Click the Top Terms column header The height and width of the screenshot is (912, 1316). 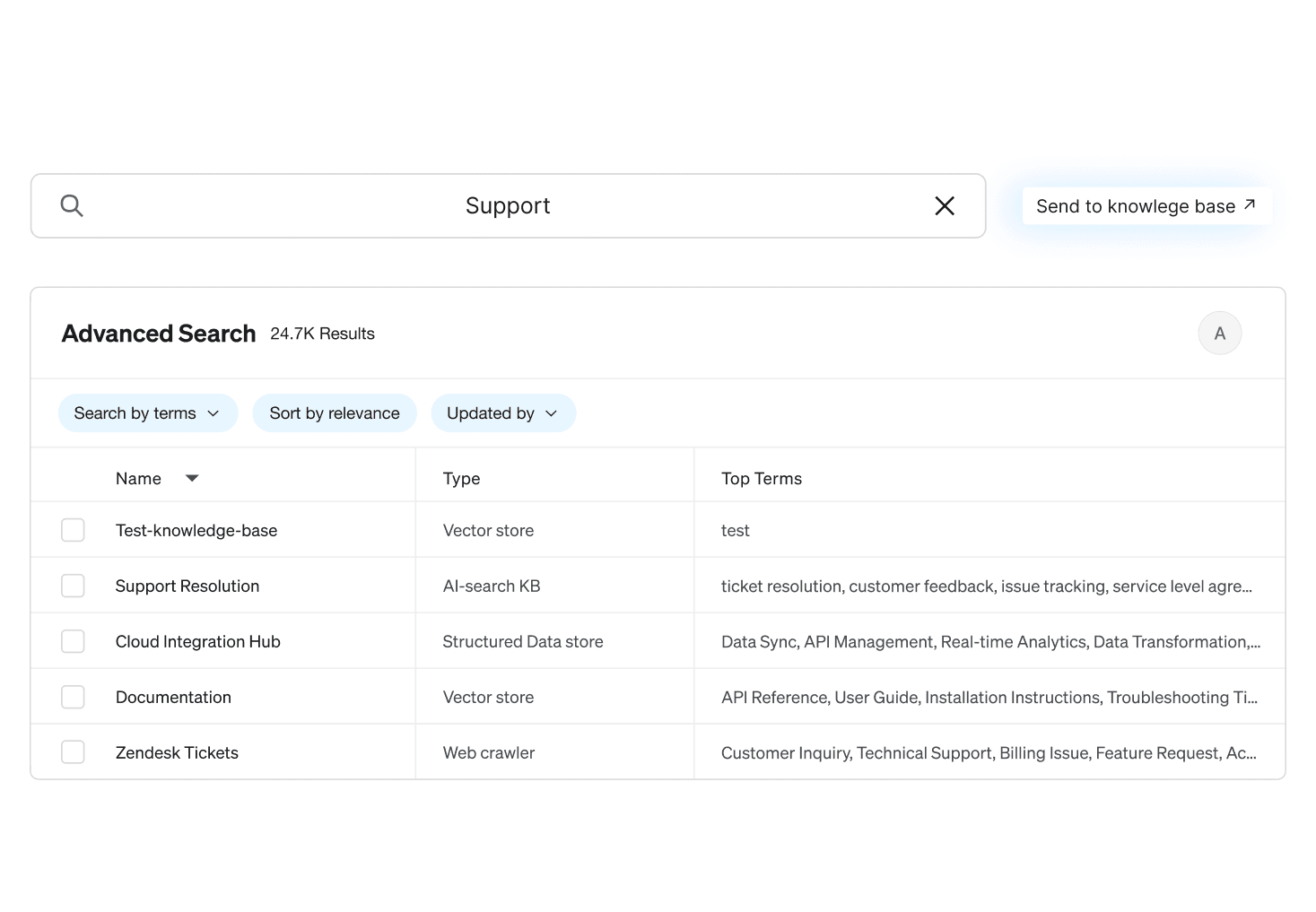click(x=762, y=479)
